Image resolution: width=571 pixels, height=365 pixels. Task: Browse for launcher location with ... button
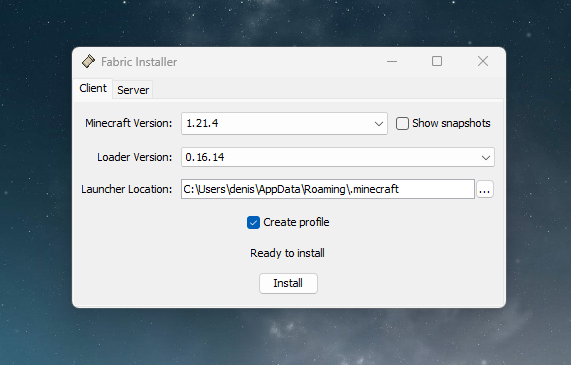click(485, 189)
